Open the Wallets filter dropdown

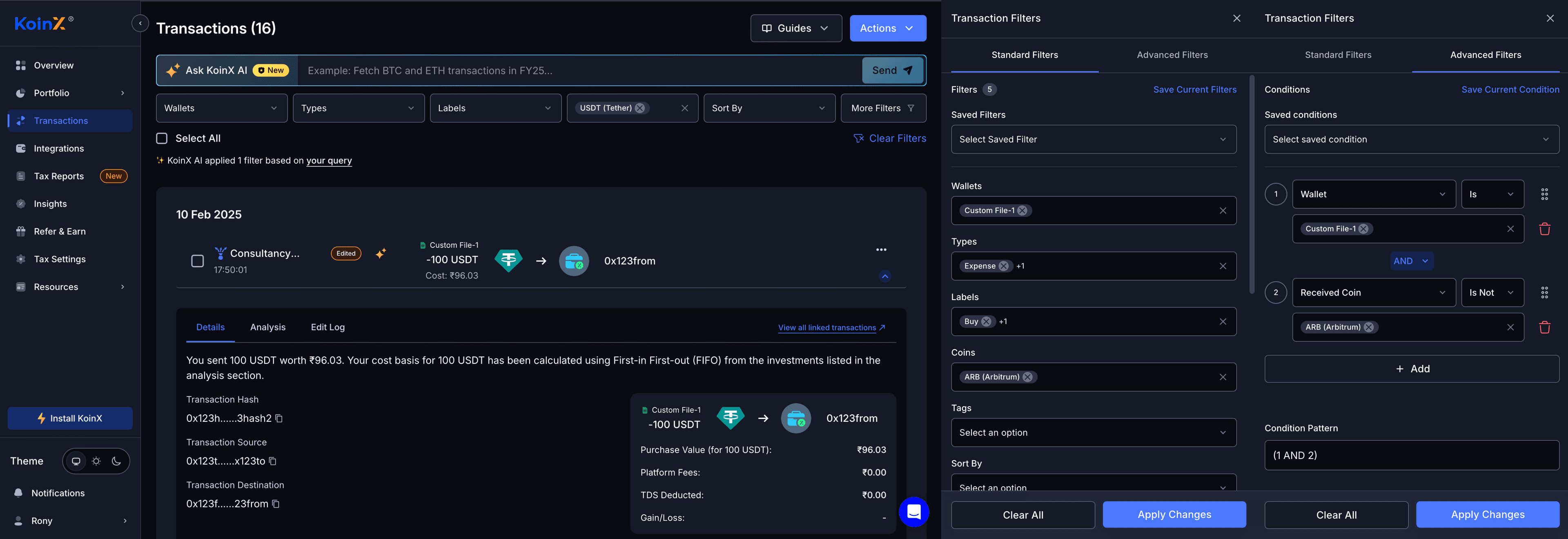(222, 108)
